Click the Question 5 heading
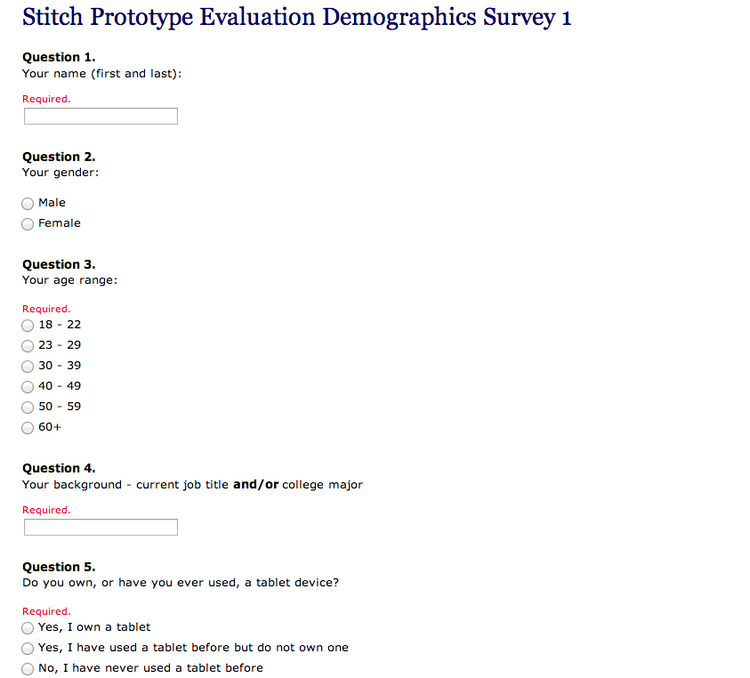Screen dimensions: 750x678 point(59,567)
